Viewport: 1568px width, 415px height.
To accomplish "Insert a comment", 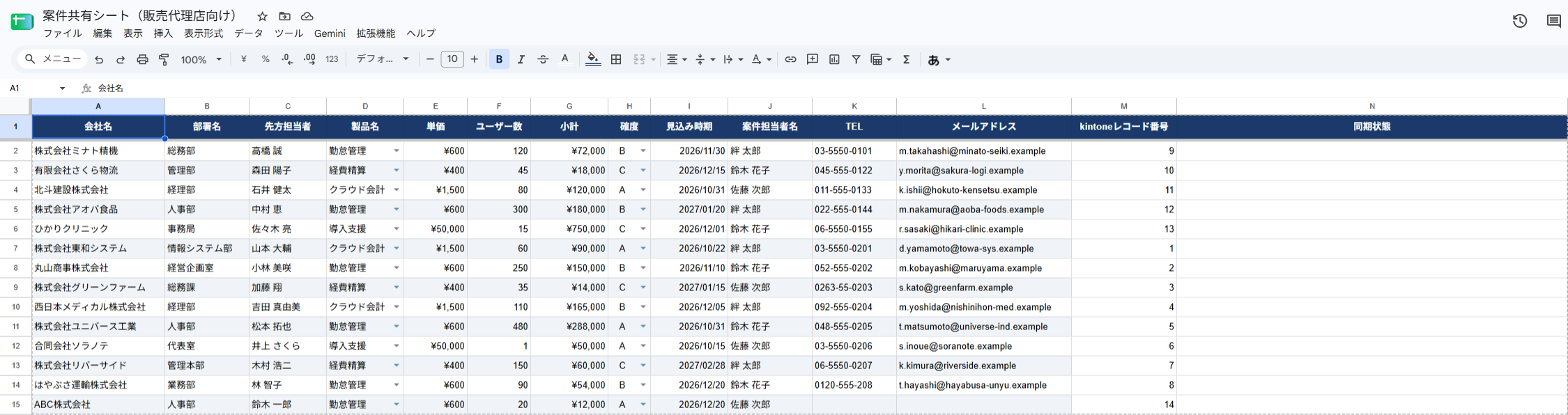I will [x=813, y=60].
